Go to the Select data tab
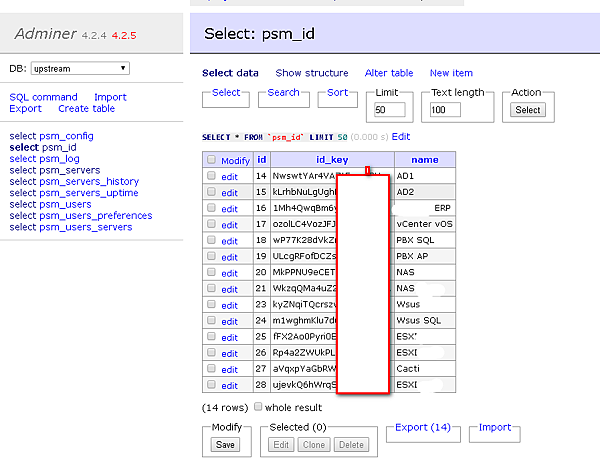 click(230, 73)
